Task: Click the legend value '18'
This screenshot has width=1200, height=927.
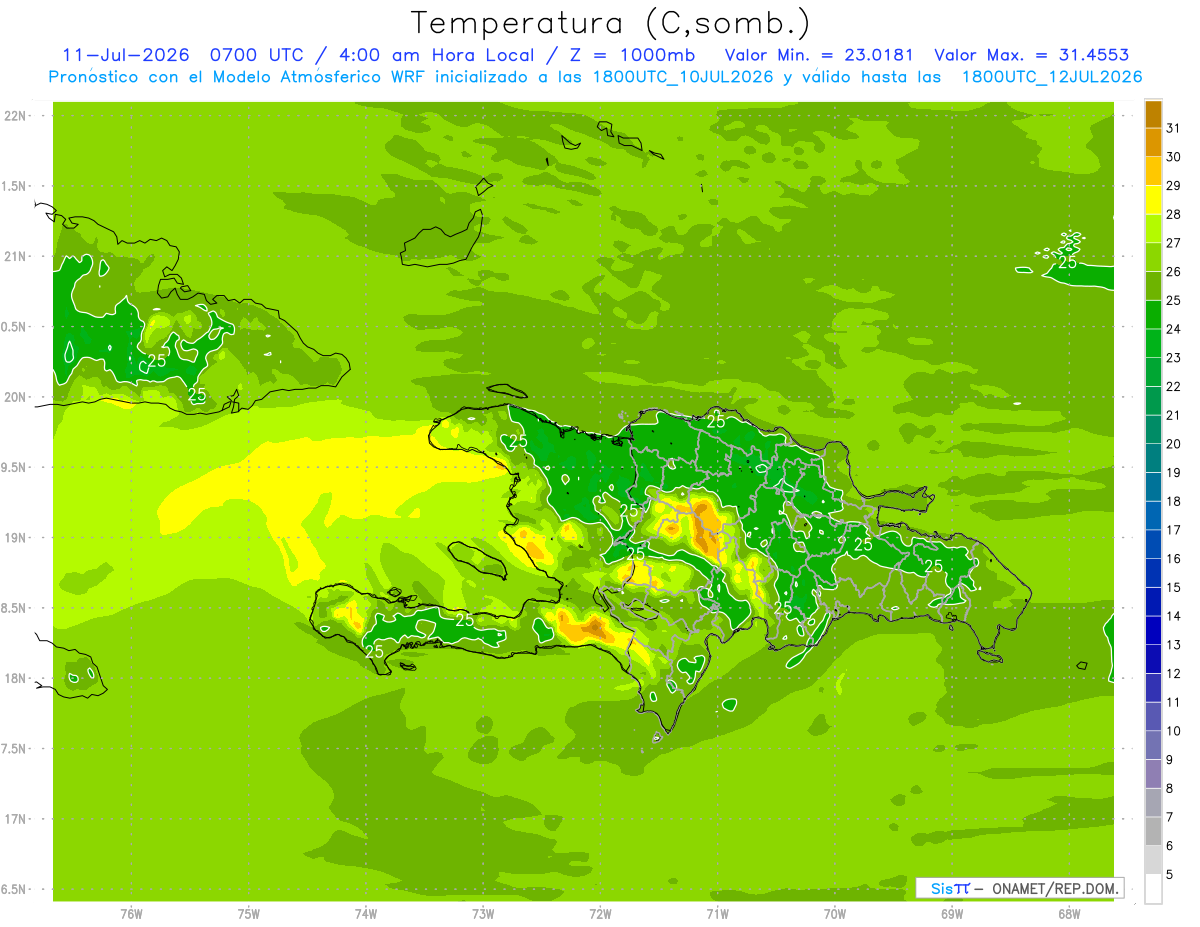Action: pyautogui.click(x=1174, y=502)
